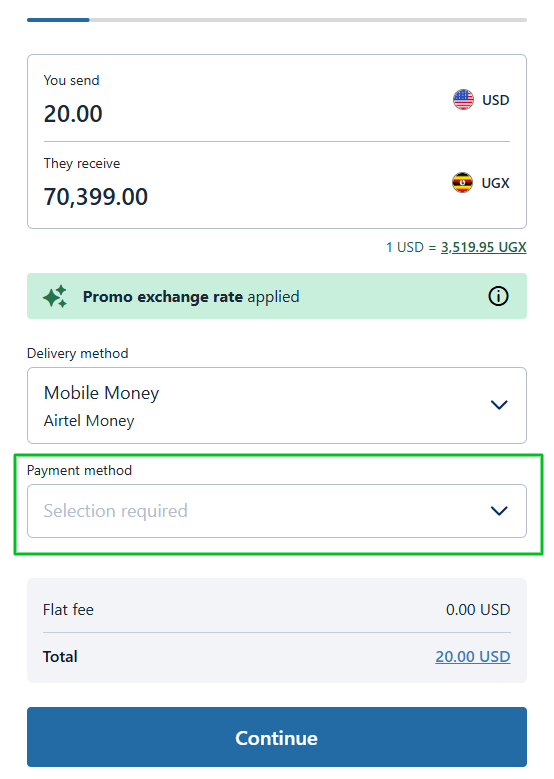
Task: Click the US flag icon
Action: click(x=463, y=100)
